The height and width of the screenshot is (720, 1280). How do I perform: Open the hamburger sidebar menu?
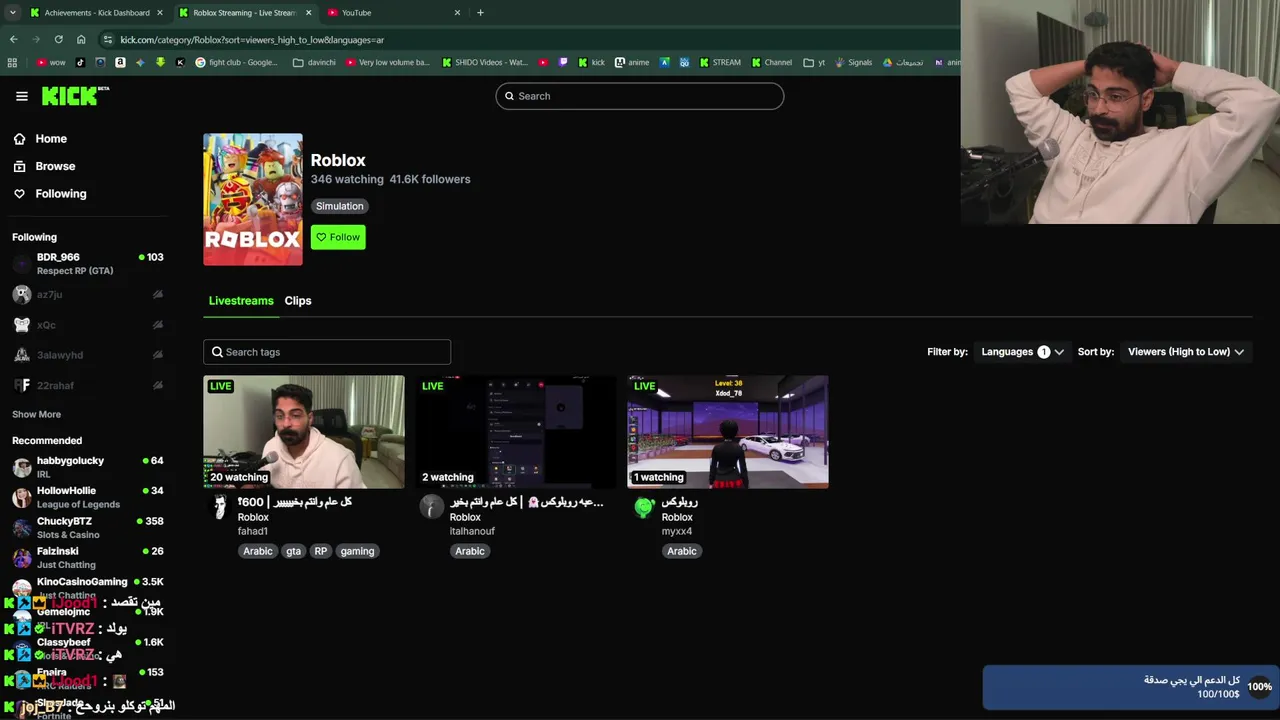click(21, 96)
